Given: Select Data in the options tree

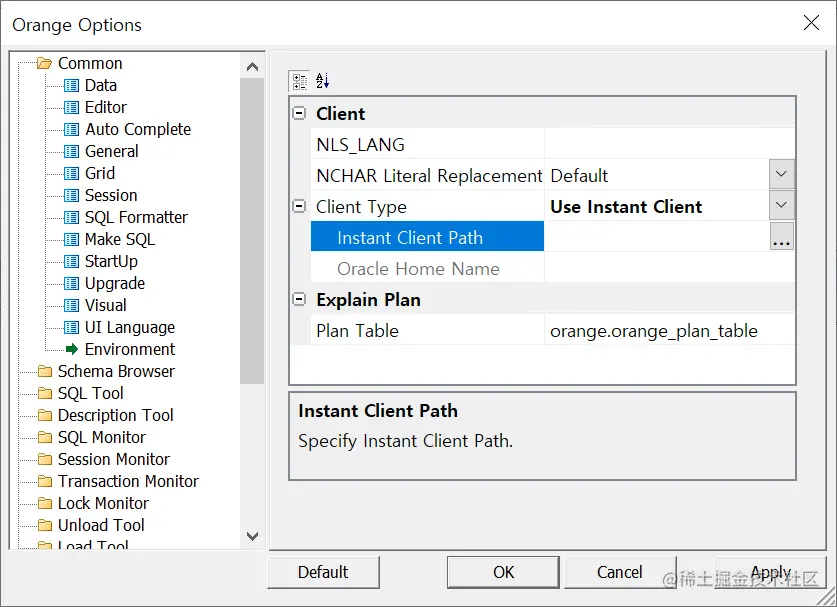Looking at the screenshot, I should coord(101,85).
